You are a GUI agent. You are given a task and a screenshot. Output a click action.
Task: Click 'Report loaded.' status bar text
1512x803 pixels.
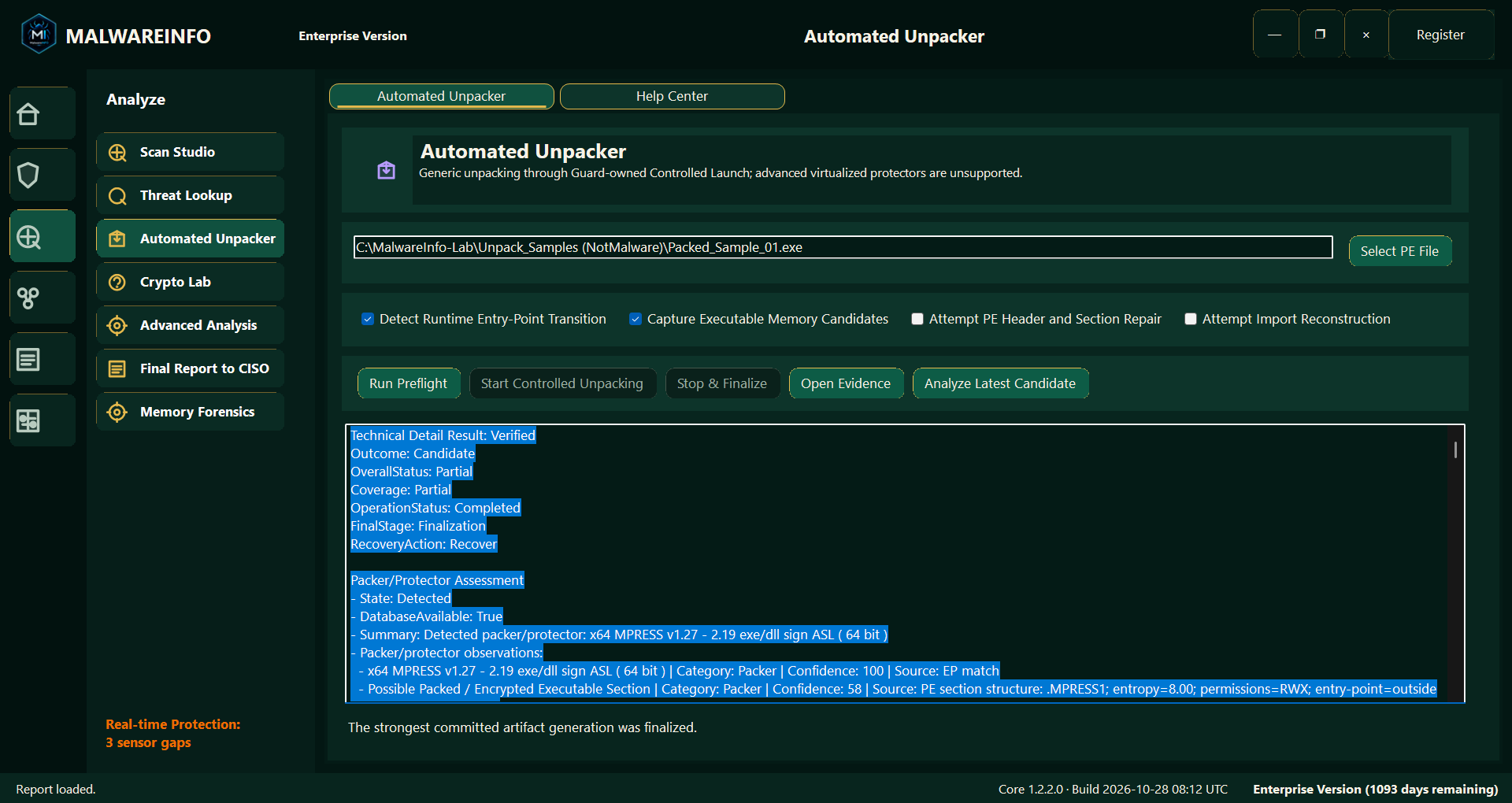(55, 789)
